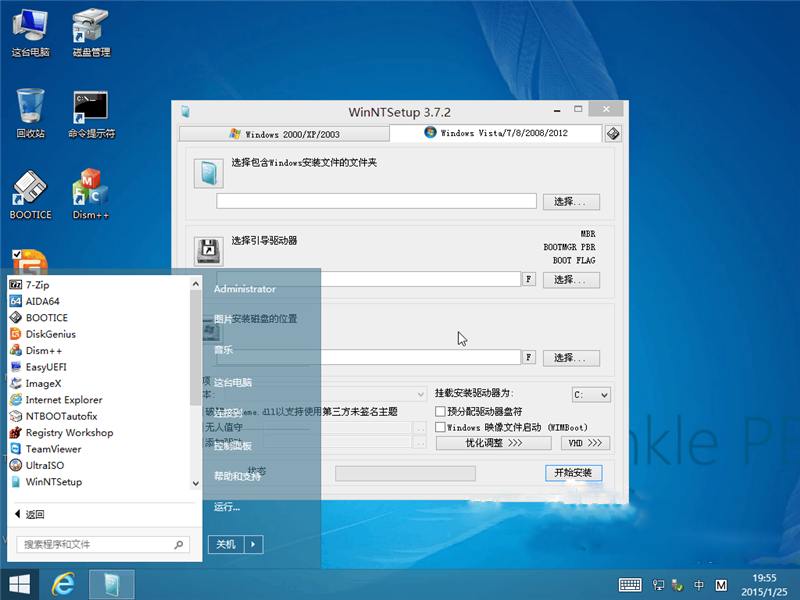Start Registry Workshop from the menu
Screen dimensions: 800x600
68,433
